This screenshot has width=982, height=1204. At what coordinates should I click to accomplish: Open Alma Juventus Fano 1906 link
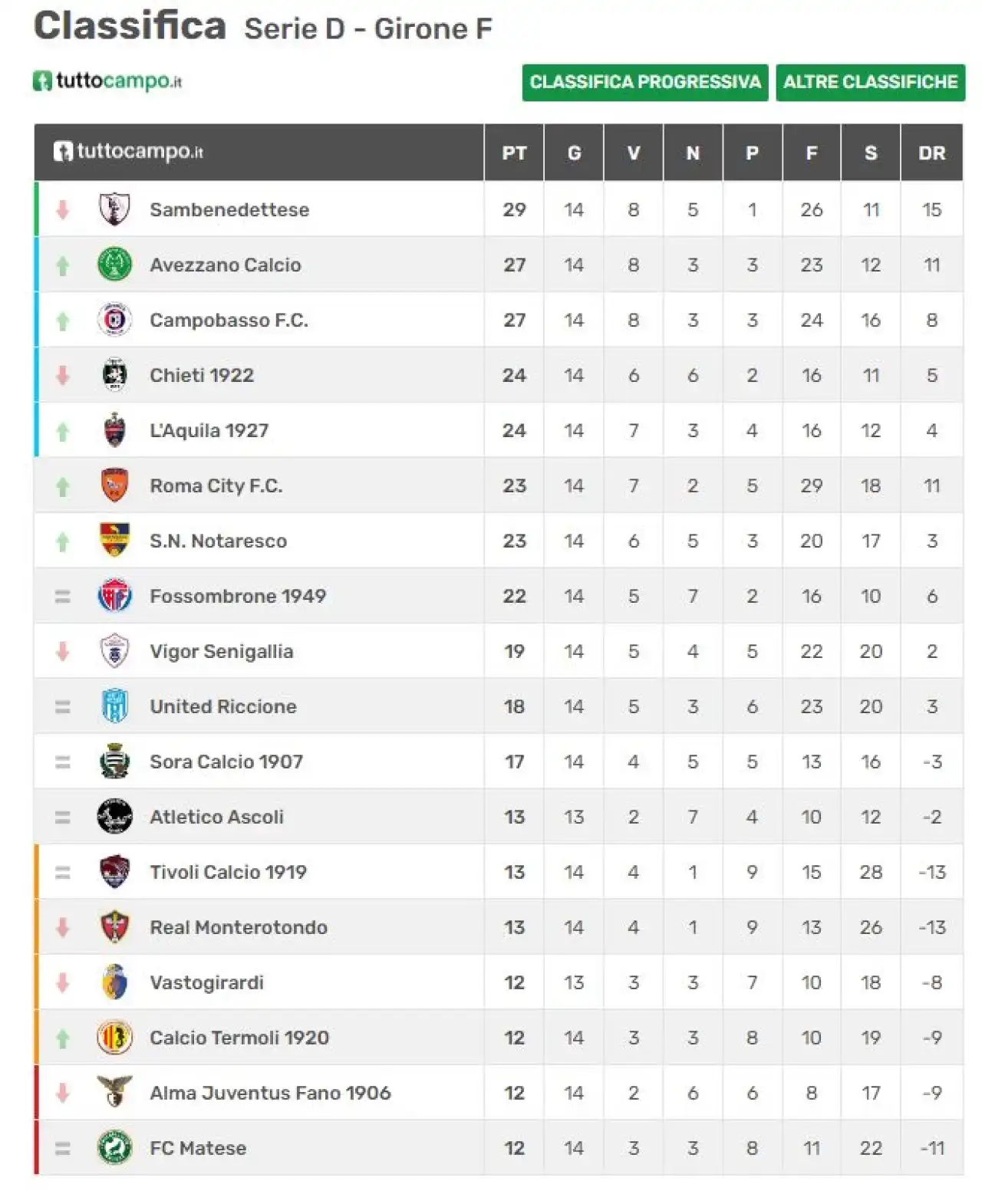click(x=271, y=1093)
